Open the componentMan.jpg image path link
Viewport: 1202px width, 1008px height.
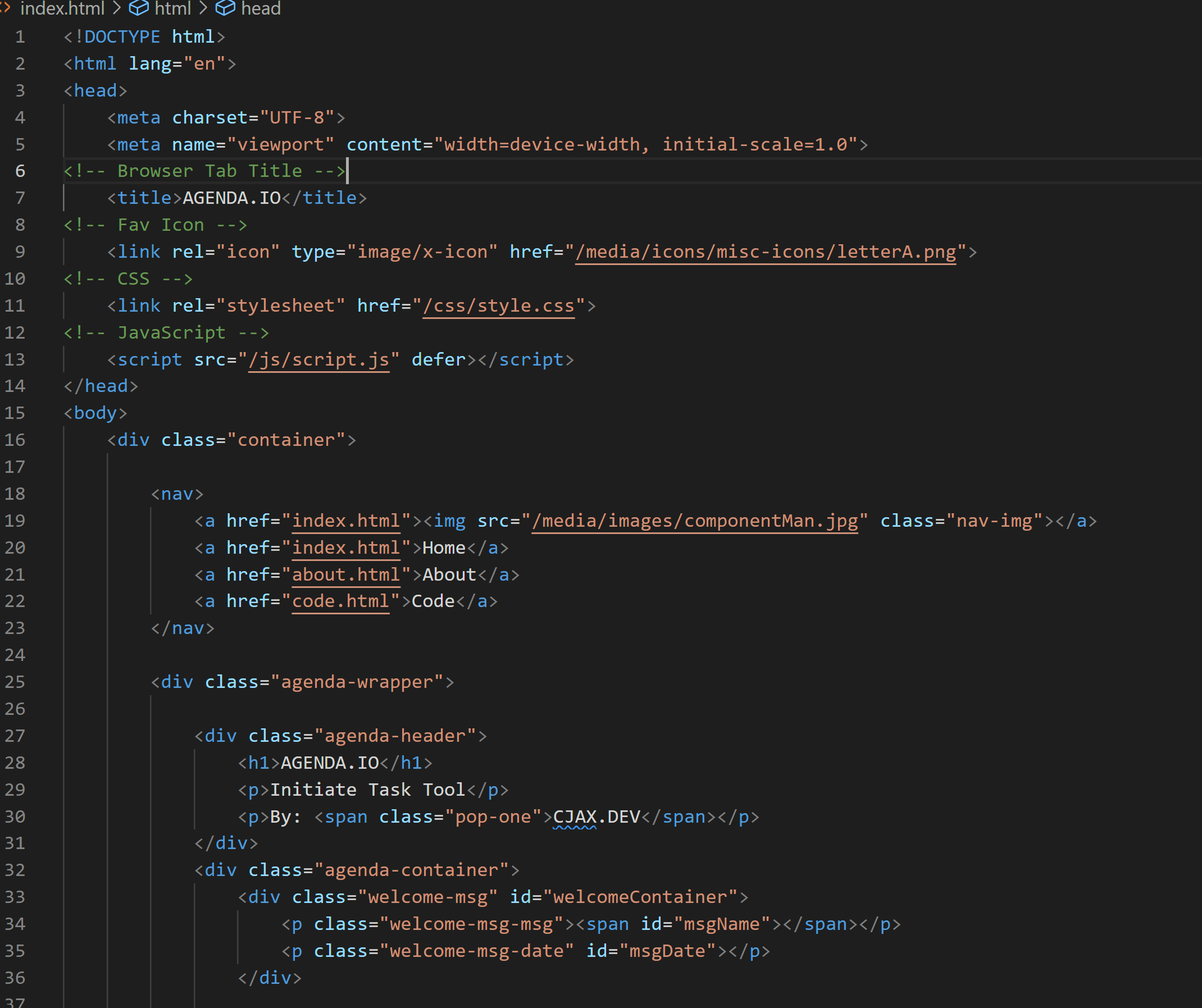pyautogui.click(x=694, y=521)
